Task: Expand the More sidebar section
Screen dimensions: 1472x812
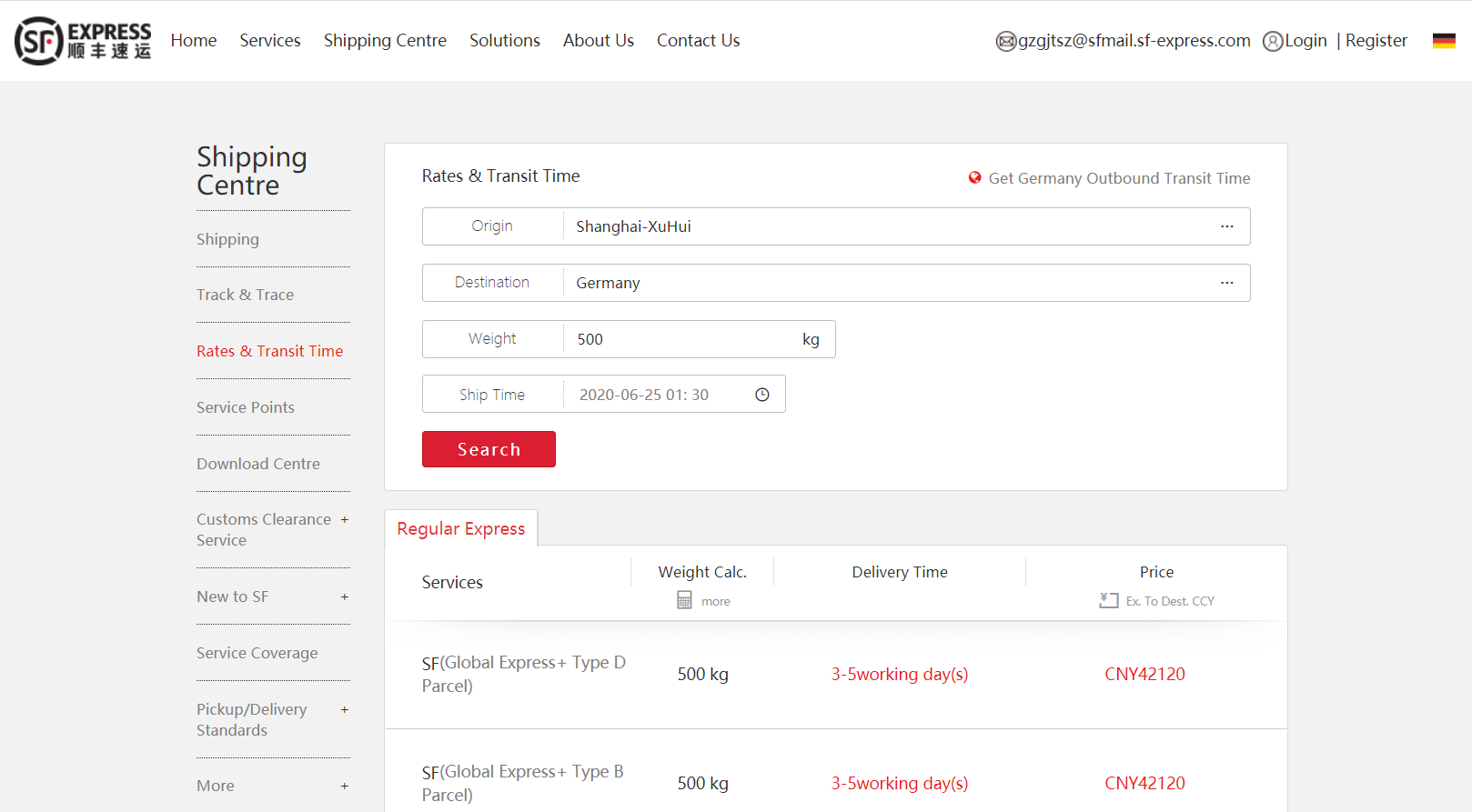Action: [x=345, y=786]
